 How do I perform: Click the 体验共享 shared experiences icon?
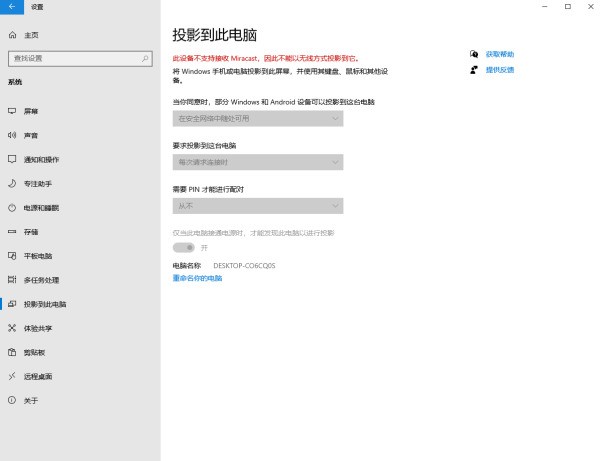12,328
